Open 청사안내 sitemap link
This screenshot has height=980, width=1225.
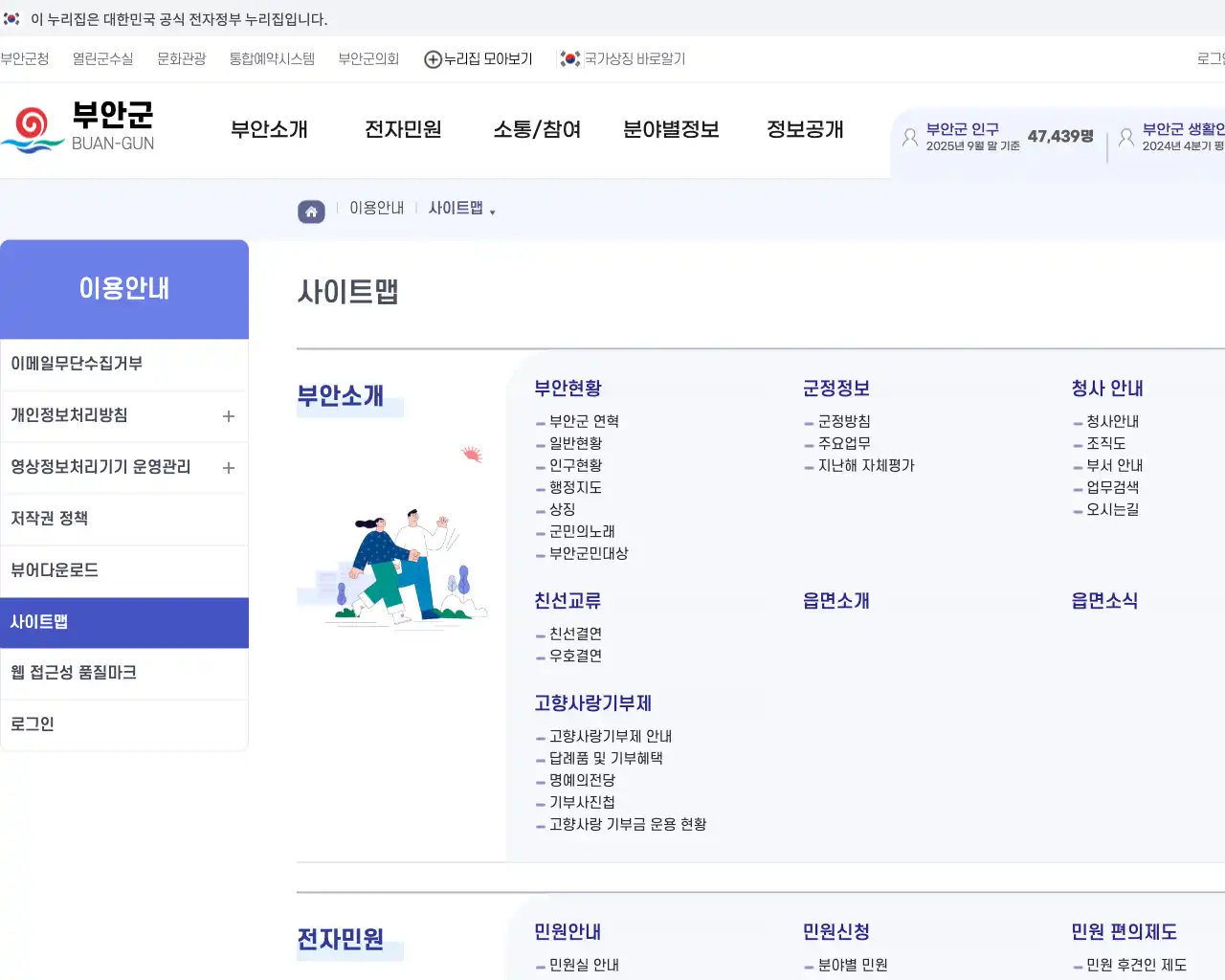click(x=1112, y=421)
